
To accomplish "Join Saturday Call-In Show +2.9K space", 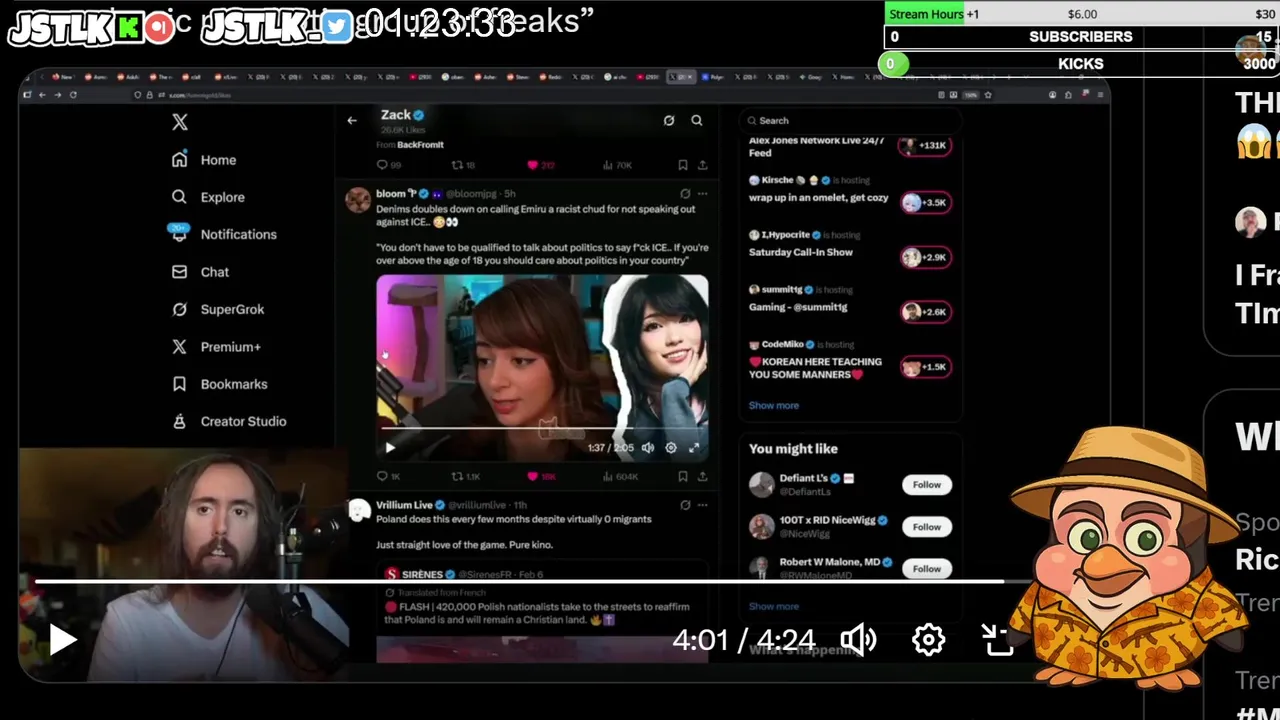I will (925, 258).
